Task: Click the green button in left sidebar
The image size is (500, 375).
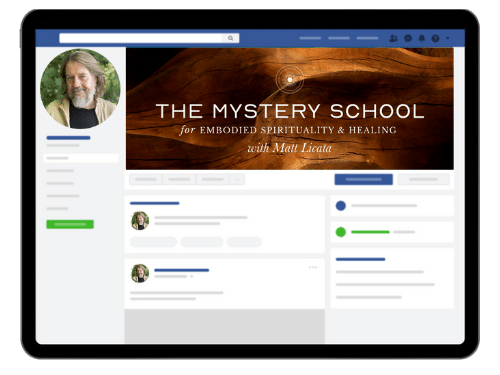Action: [x=70, y=224]
